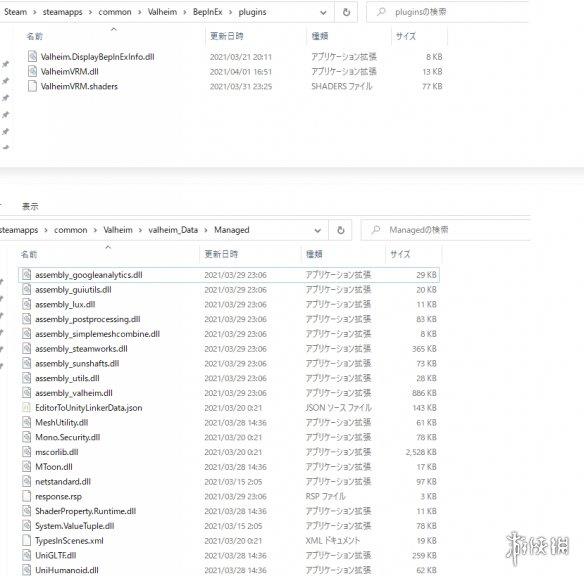The height and width of the screenshot is (576, 584).
Task: Click mscorlib.dll file icon
Action: [26, 452]
